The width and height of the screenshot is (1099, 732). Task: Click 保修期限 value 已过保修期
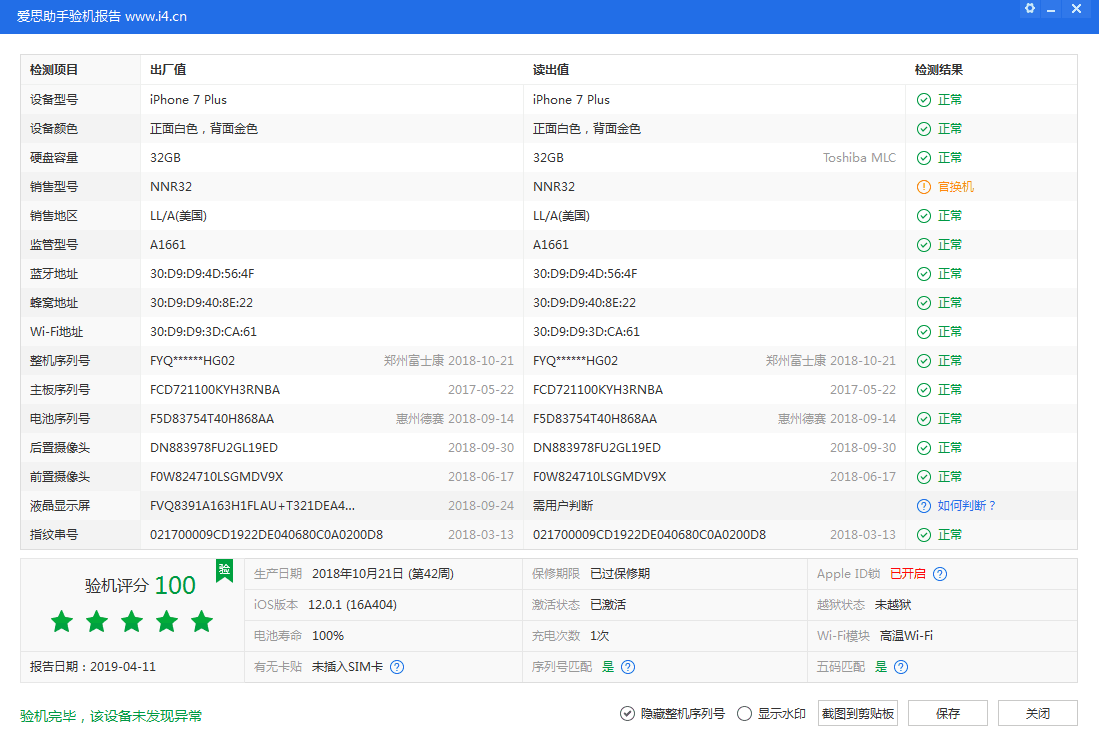(x=620, y=574)
